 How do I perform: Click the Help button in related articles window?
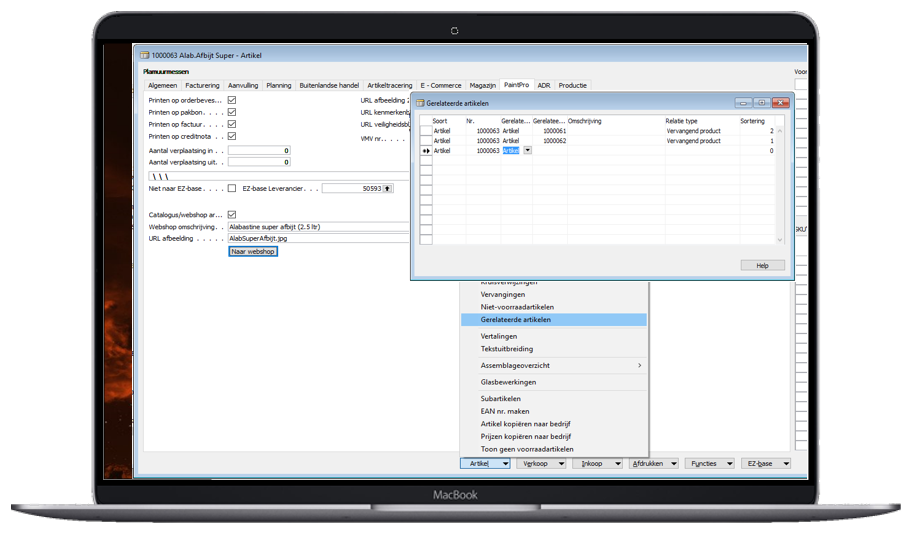(762, 265)
